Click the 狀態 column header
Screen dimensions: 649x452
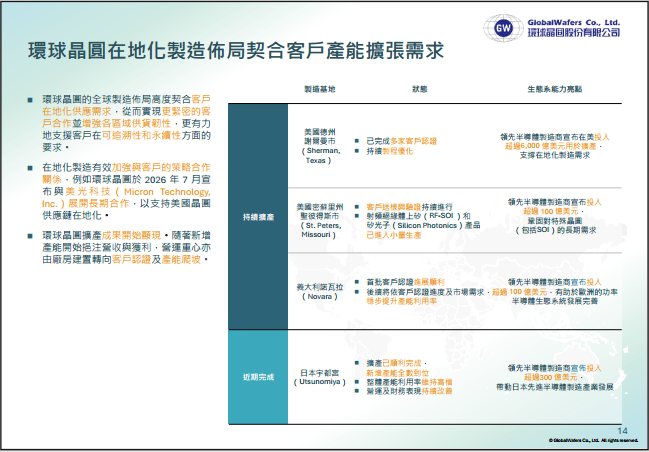click(419, 89)
